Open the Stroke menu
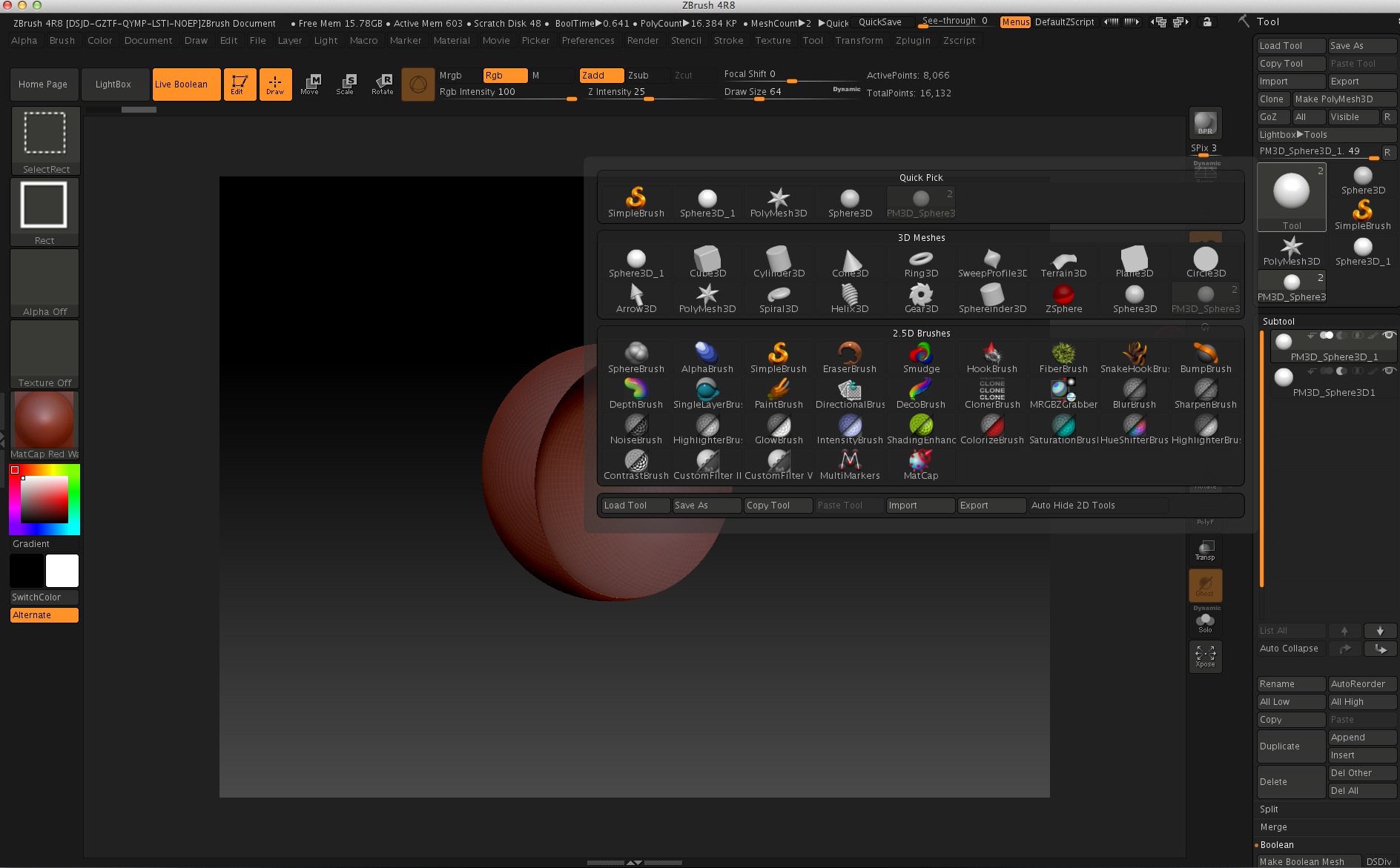 [729, 40]
